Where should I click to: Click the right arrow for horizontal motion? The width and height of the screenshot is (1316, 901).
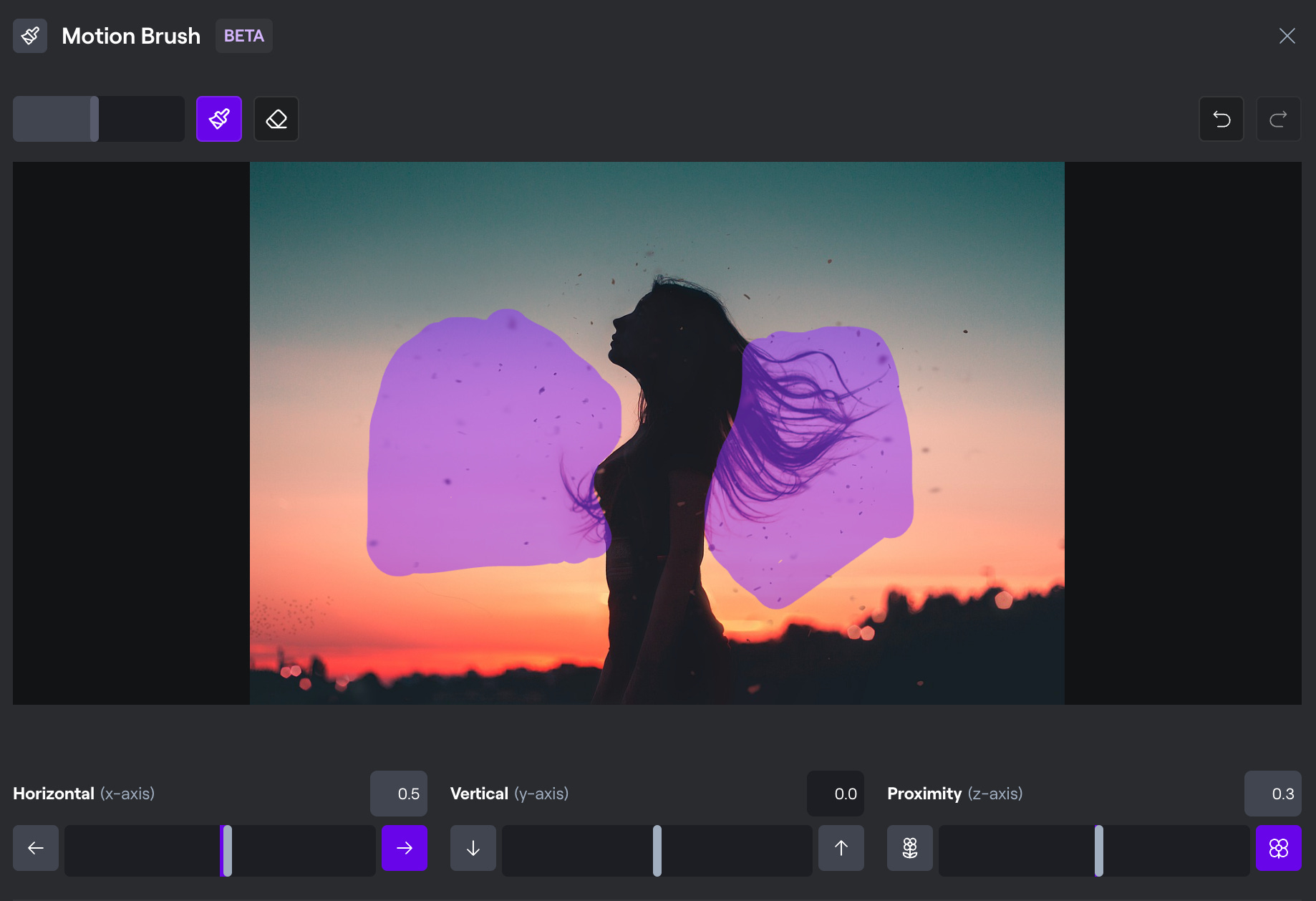[x=405, y=848]
